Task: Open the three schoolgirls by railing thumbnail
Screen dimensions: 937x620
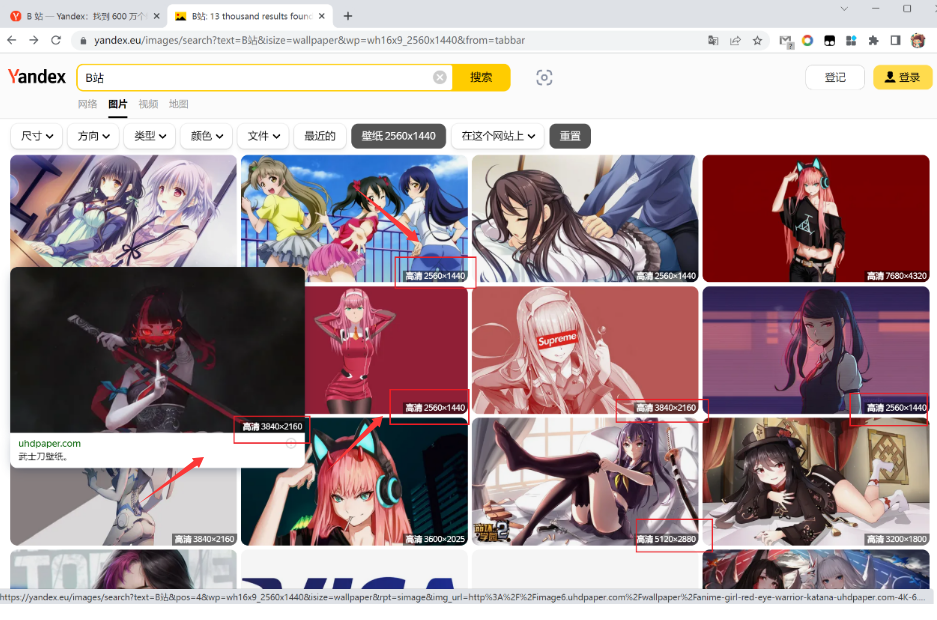Action: [354, 219]
